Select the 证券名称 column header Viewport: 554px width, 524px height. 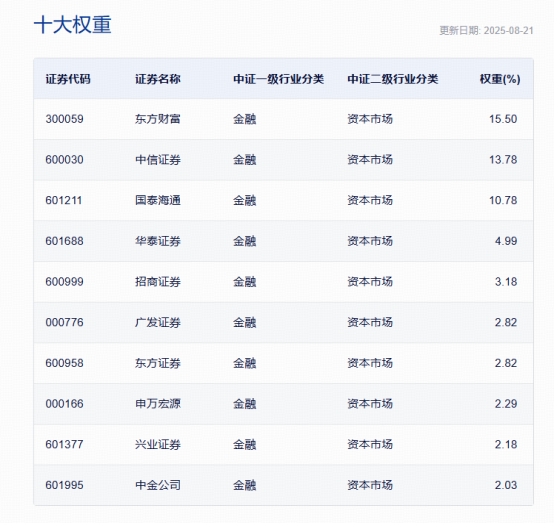tap(158, 79)
